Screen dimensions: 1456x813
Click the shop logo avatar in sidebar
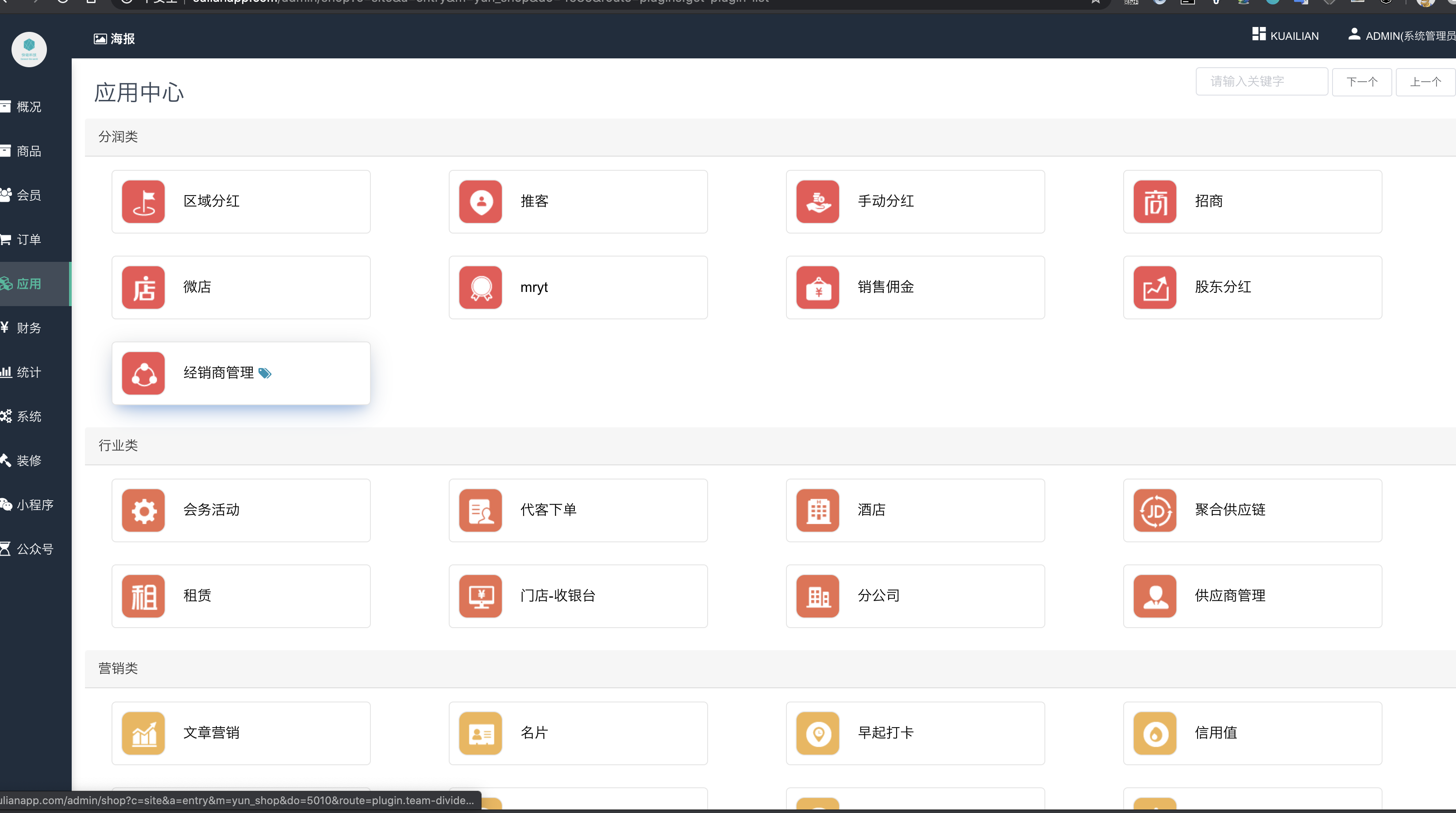(29, 49)
